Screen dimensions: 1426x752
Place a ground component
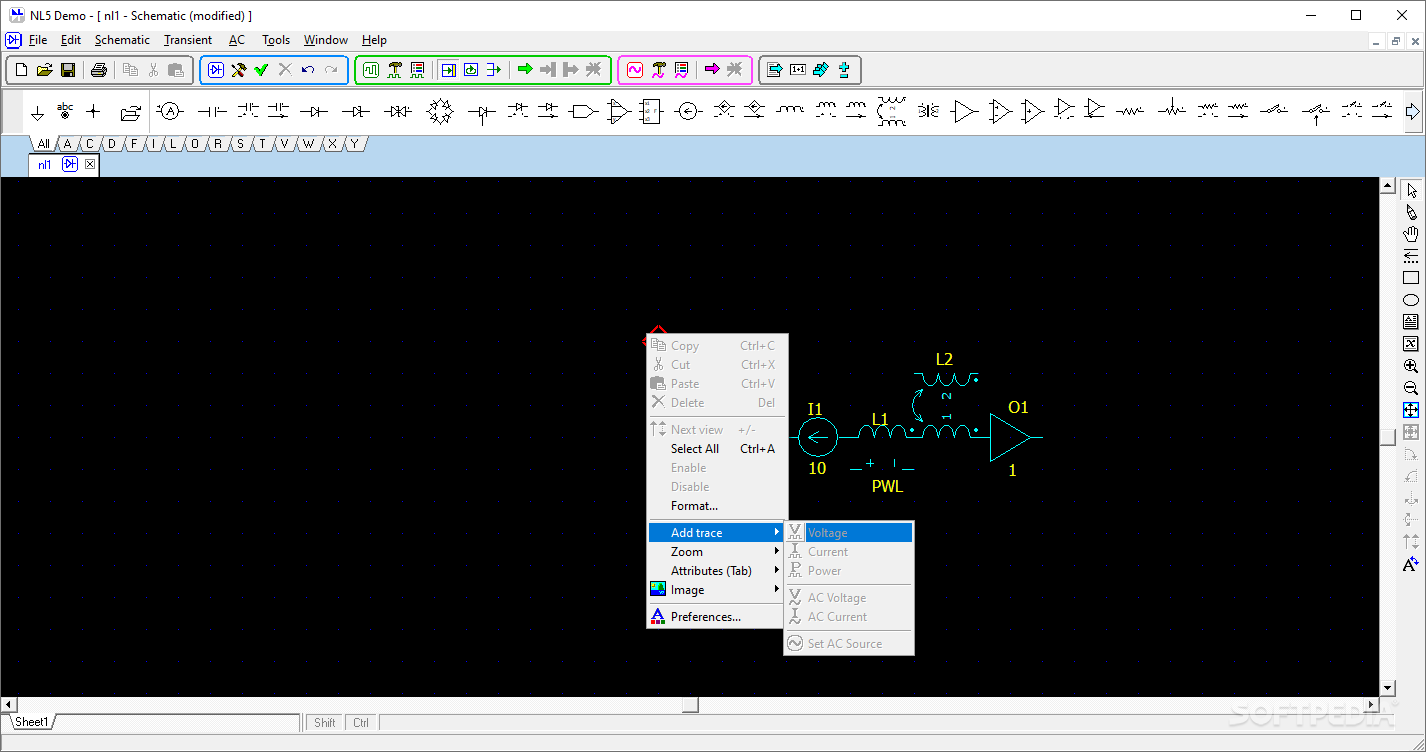coord(37,112)
